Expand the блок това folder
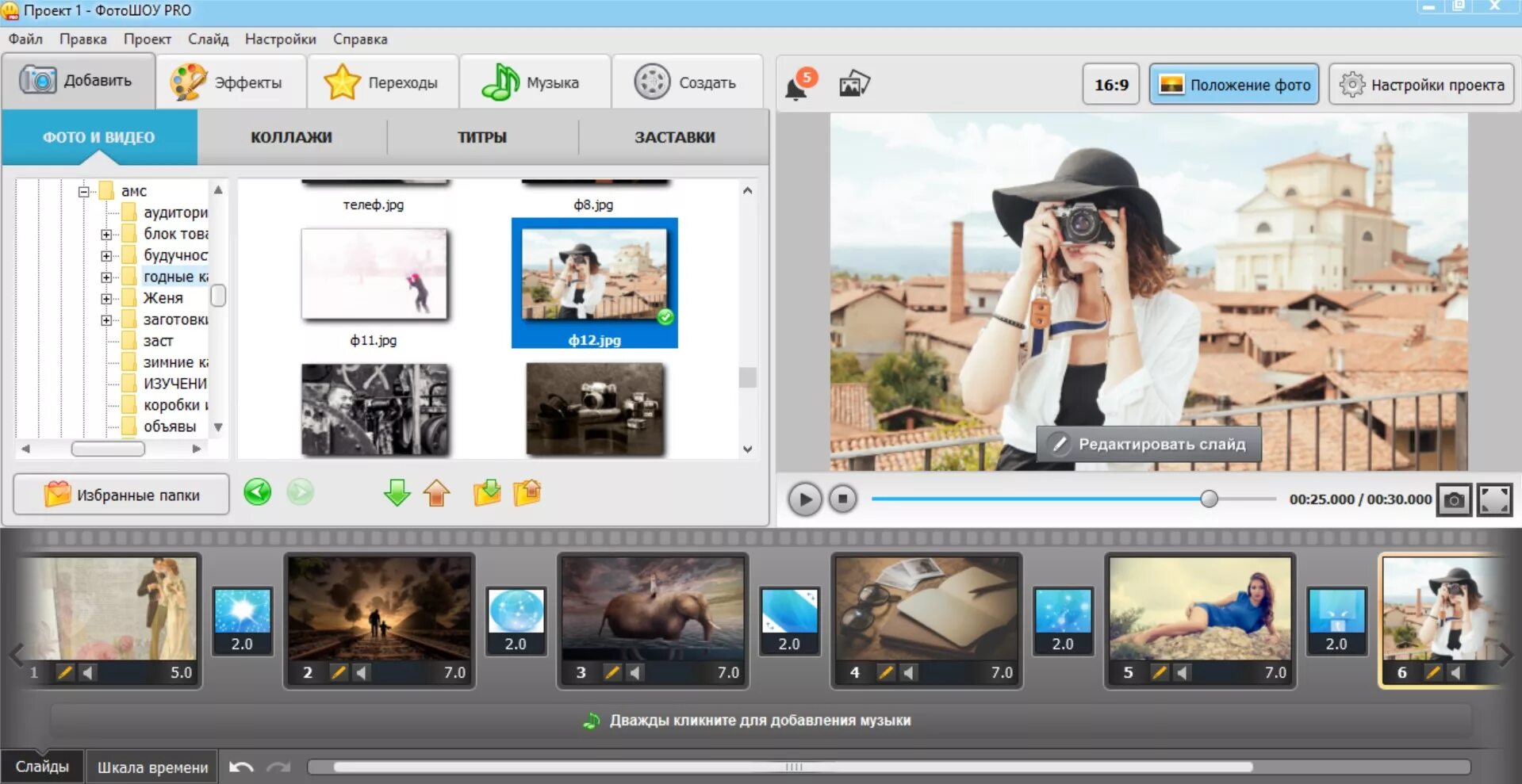The width and height of the screenshot is (1522, 784). click(x=105, y=235)
